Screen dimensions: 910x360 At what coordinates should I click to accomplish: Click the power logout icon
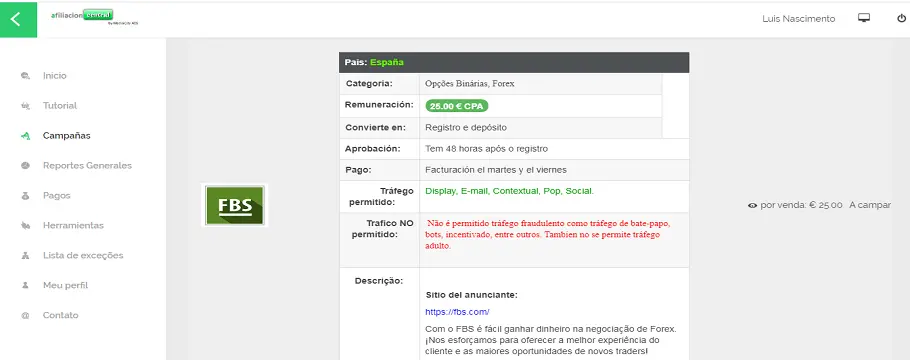[x=901, y=19]
